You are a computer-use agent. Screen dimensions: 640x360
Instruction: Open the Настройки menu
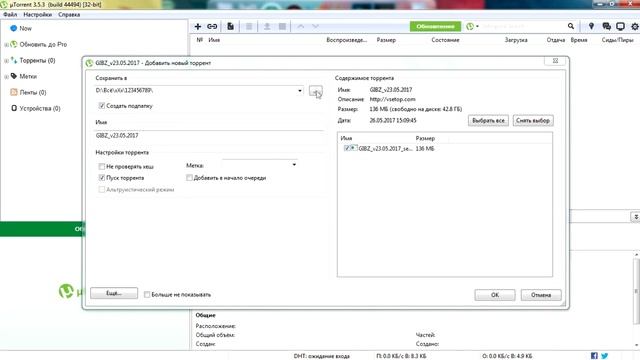tap(38, 14)
